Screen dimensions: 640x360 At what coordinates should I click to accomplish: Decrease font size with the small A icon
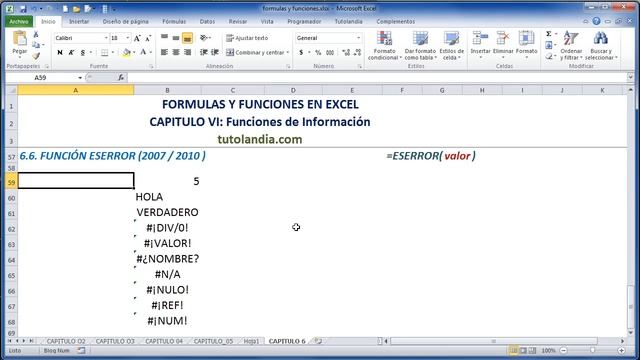pos(148,38)
